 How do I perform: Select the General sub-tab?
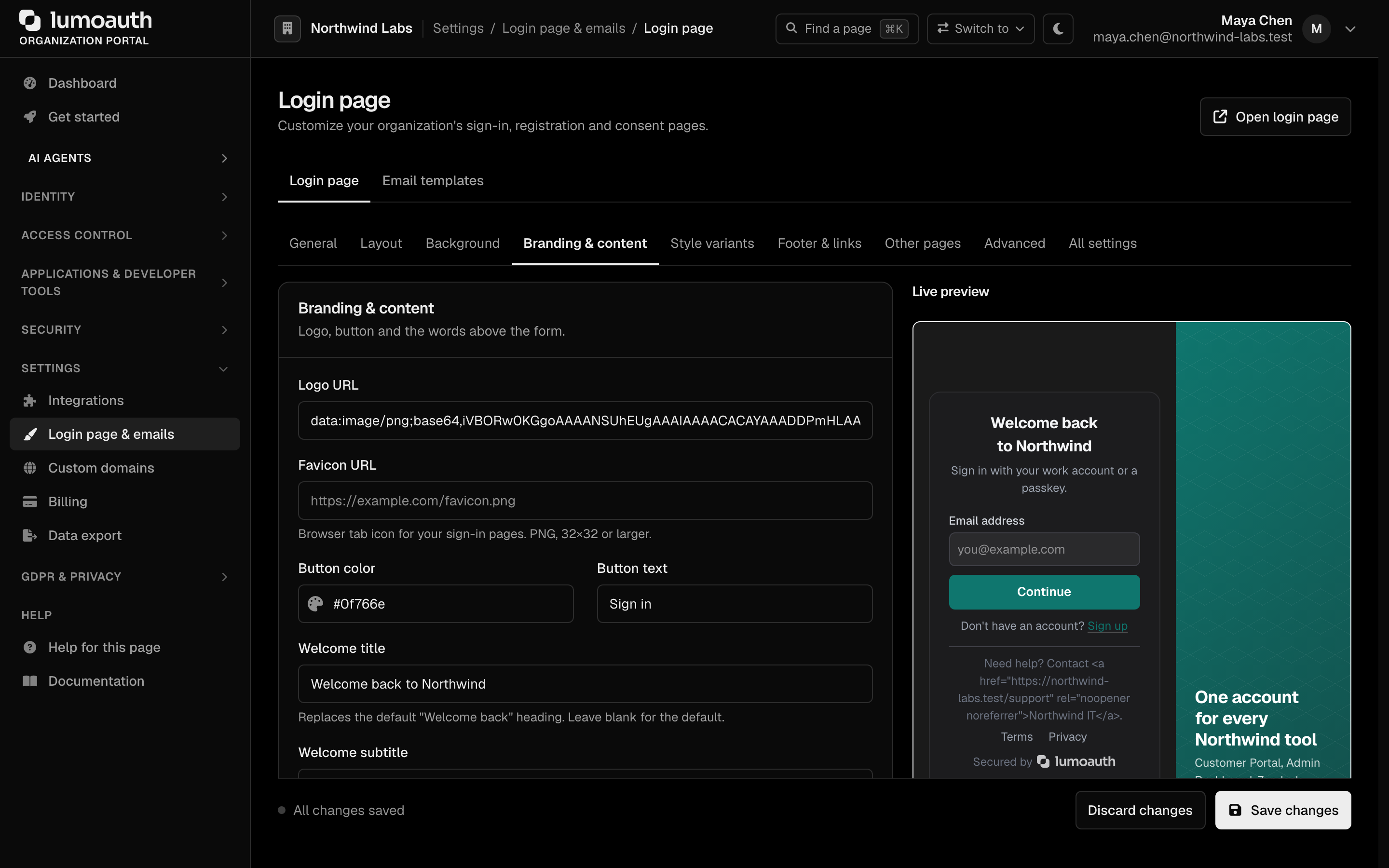point(313,244)
